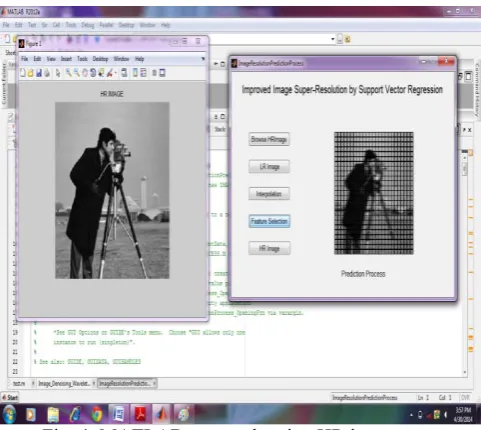The image size is (481, 430).
Task: Open Internet Explorer from the taskbar
Action: click(x=75, y=415)
